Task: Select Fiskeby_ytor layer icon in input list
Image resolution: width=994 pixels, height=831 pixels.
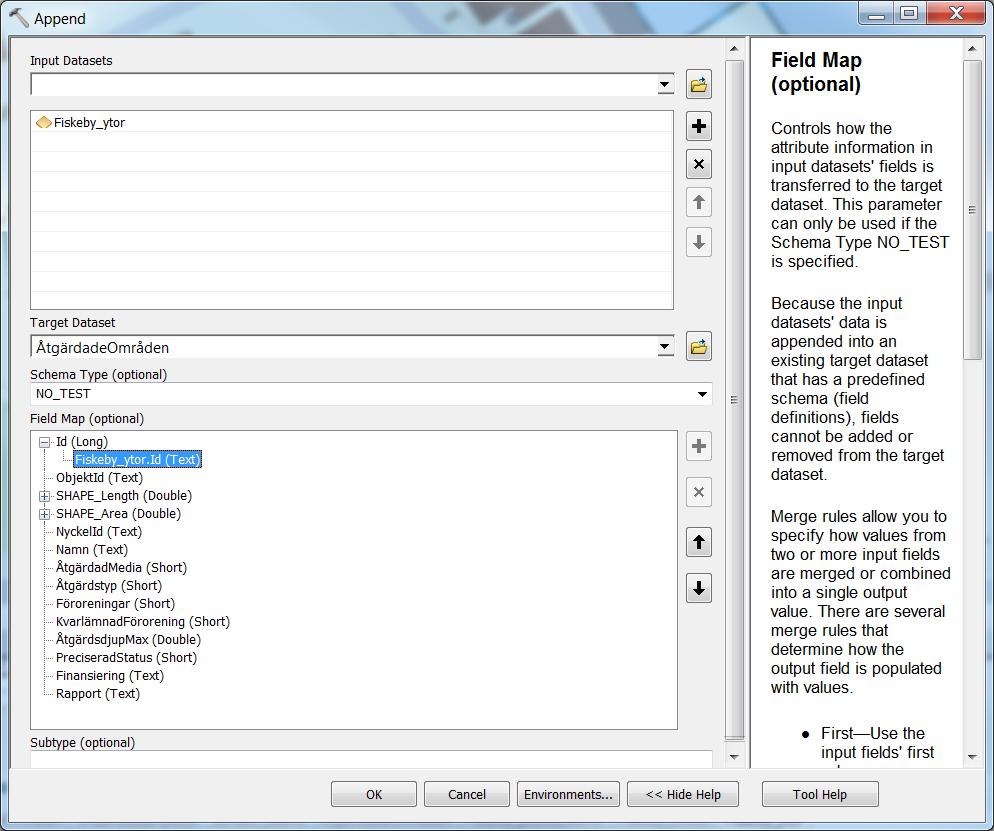Action: (44, 122)
